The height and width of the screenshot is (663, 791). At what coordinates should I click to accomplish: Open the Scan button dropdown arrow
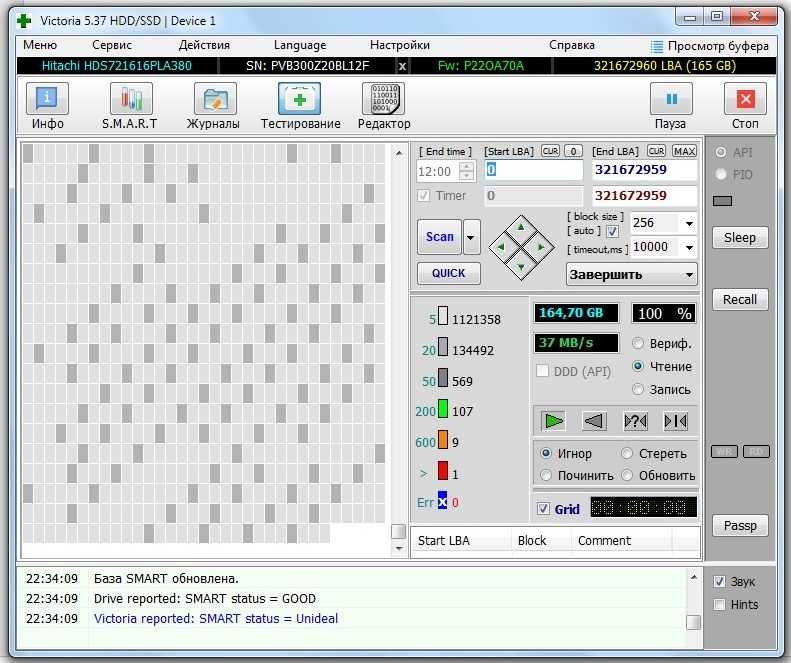coord(471,237)
